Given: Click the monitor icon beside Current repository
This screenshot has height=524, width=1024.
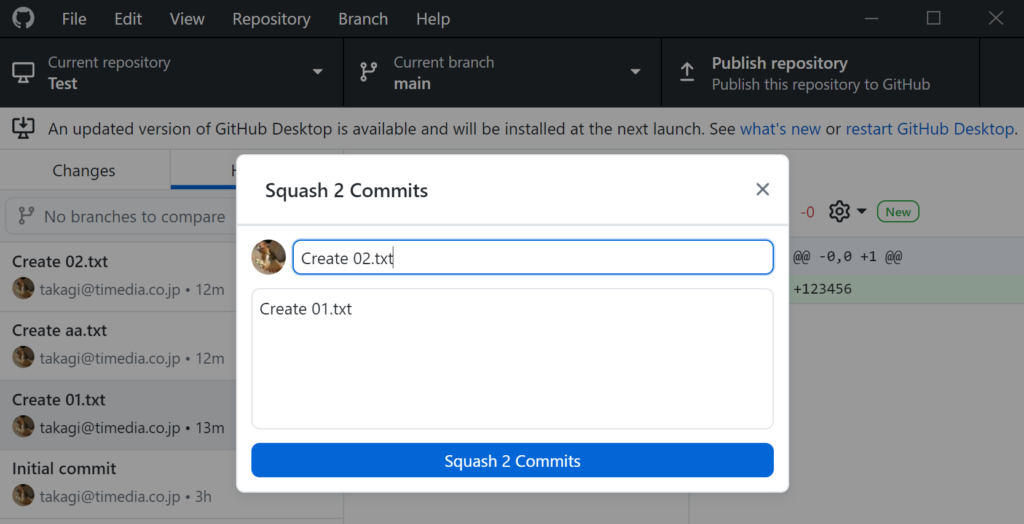Looking at the screenshot, I should click(24, 73).
